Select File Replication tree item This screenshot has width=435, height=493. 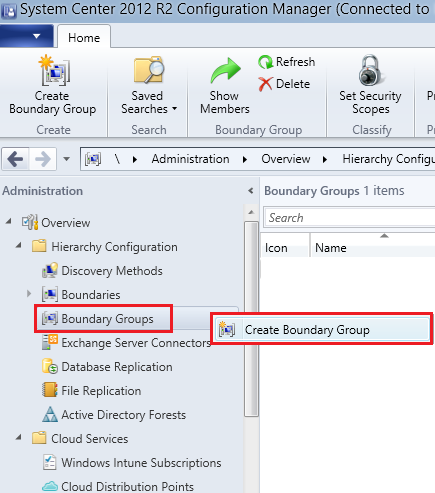101,391
